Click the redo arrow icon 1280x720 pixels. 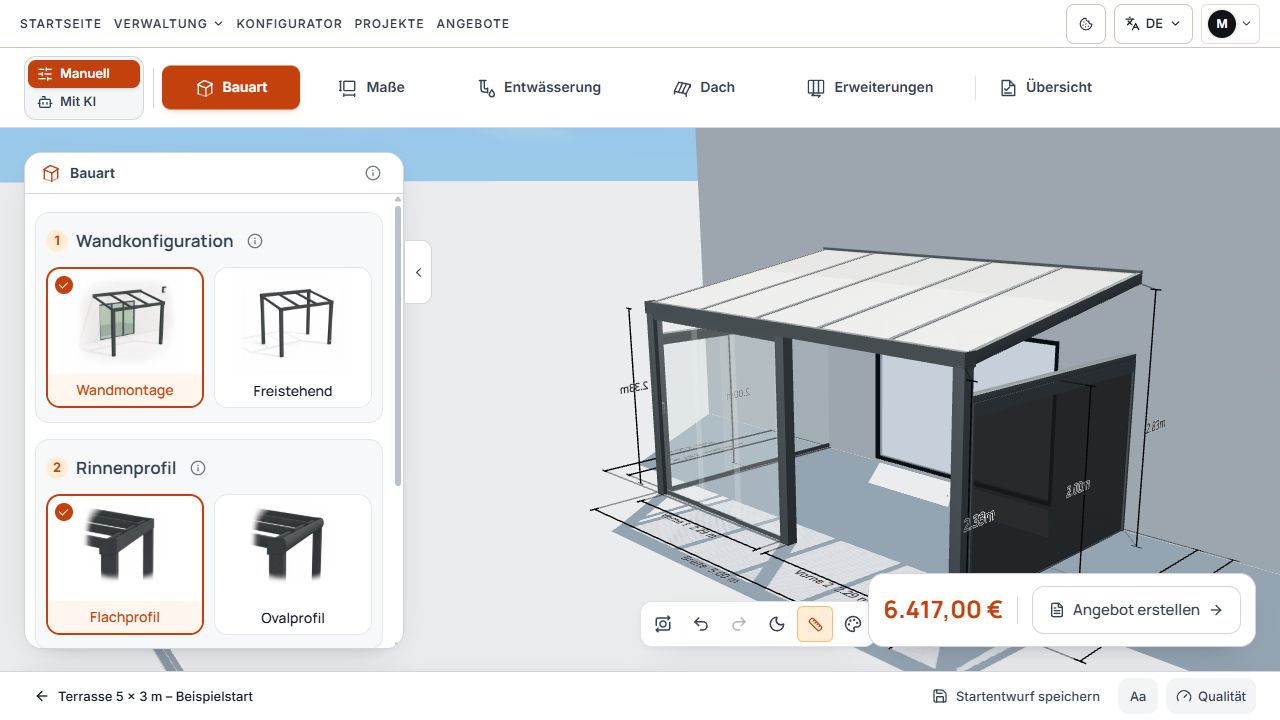739,625
